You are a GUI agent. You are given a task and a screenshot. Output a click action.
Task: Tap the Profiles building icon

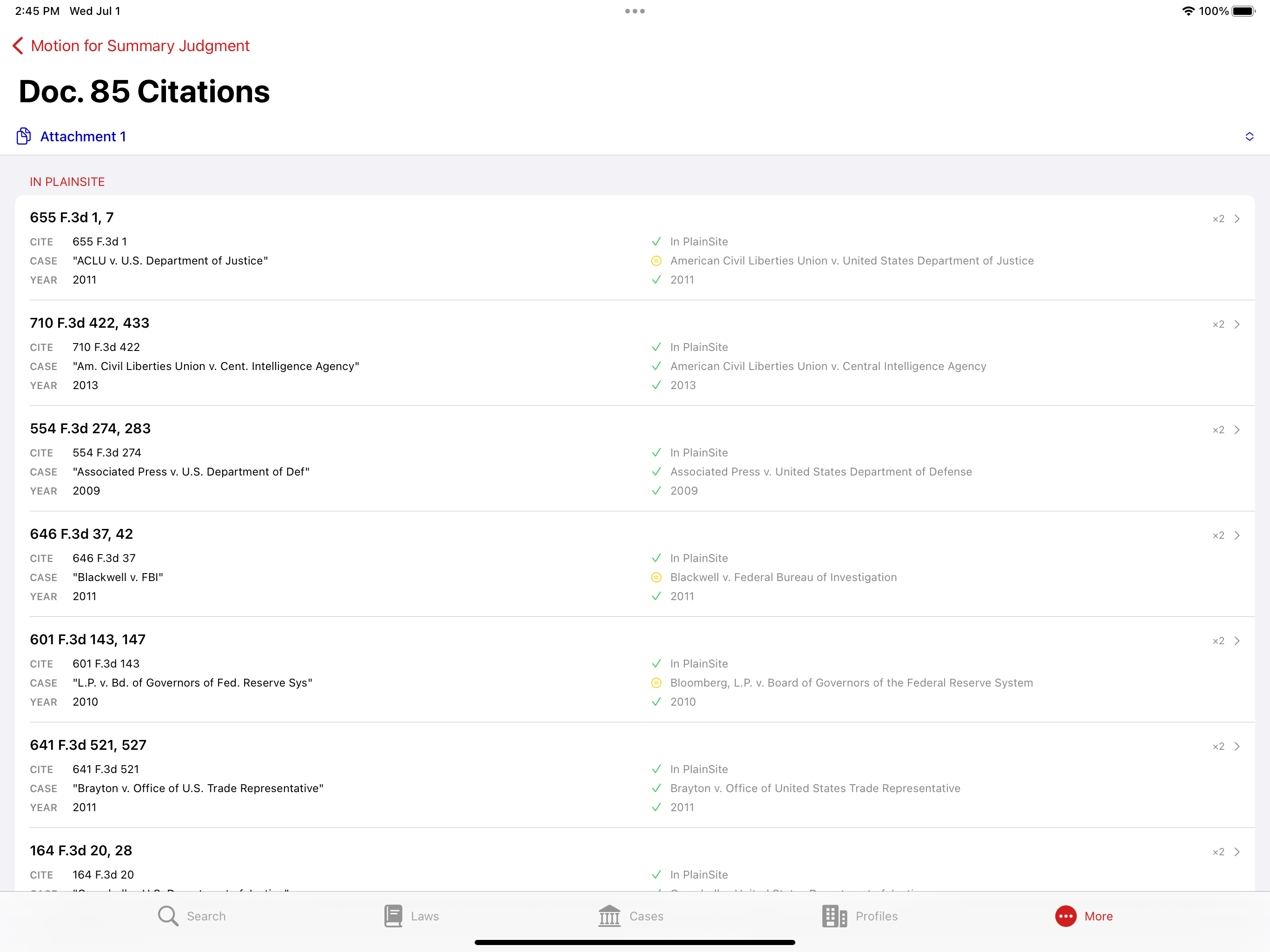click(x=834, y=916)
